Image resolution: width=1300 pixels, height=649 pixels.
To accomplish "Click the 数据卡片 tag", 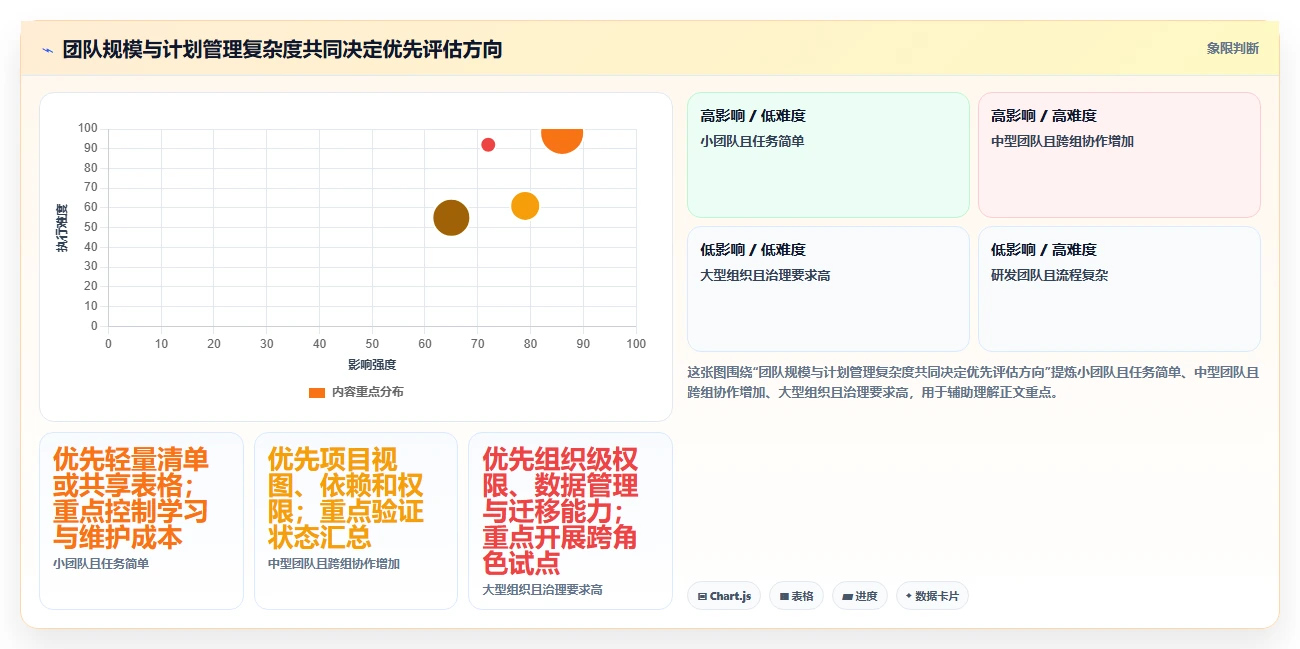I will point(932,596).
